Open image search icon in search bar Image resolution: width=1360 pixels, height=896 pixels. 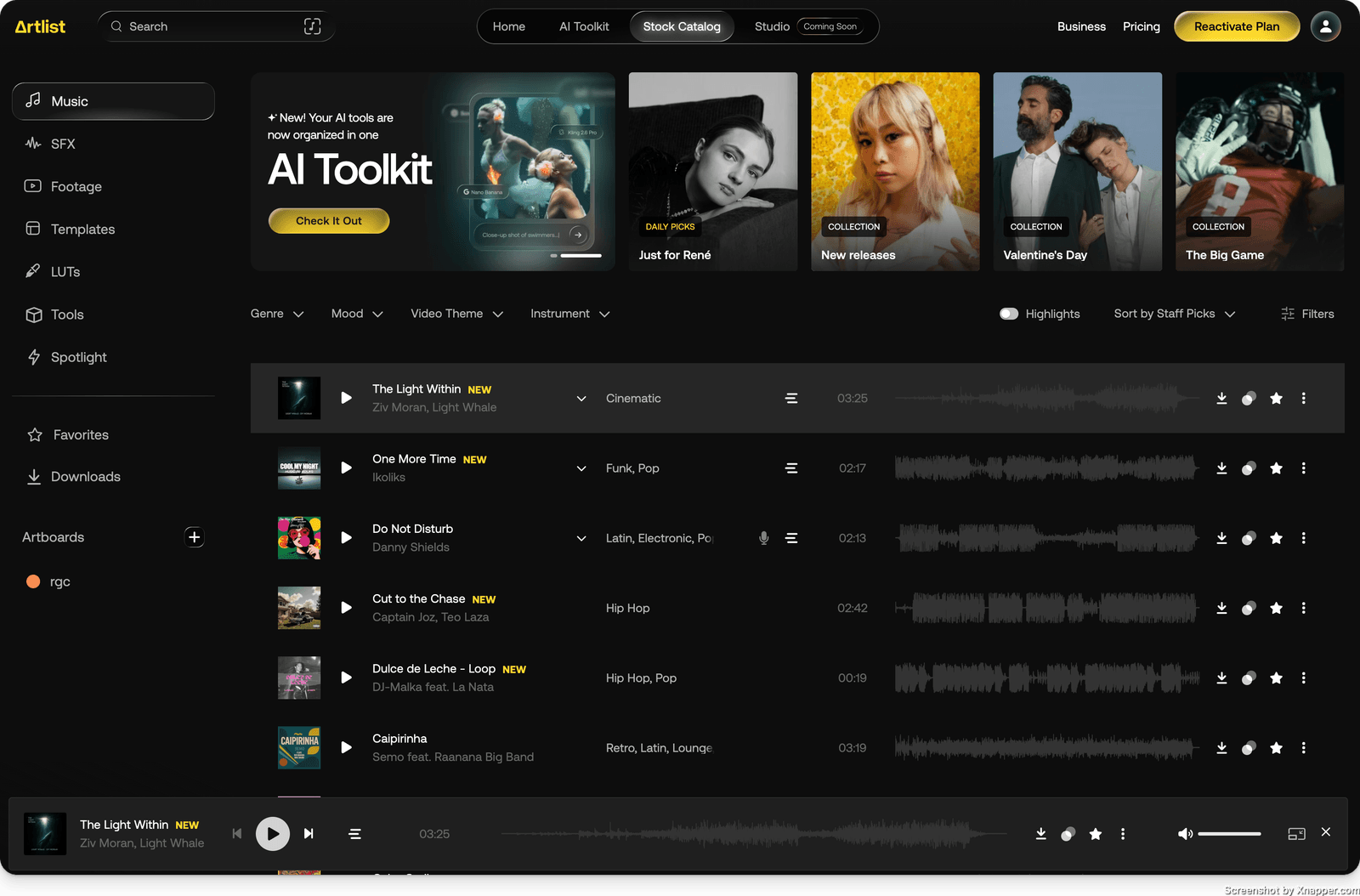[x=312, y=26]
